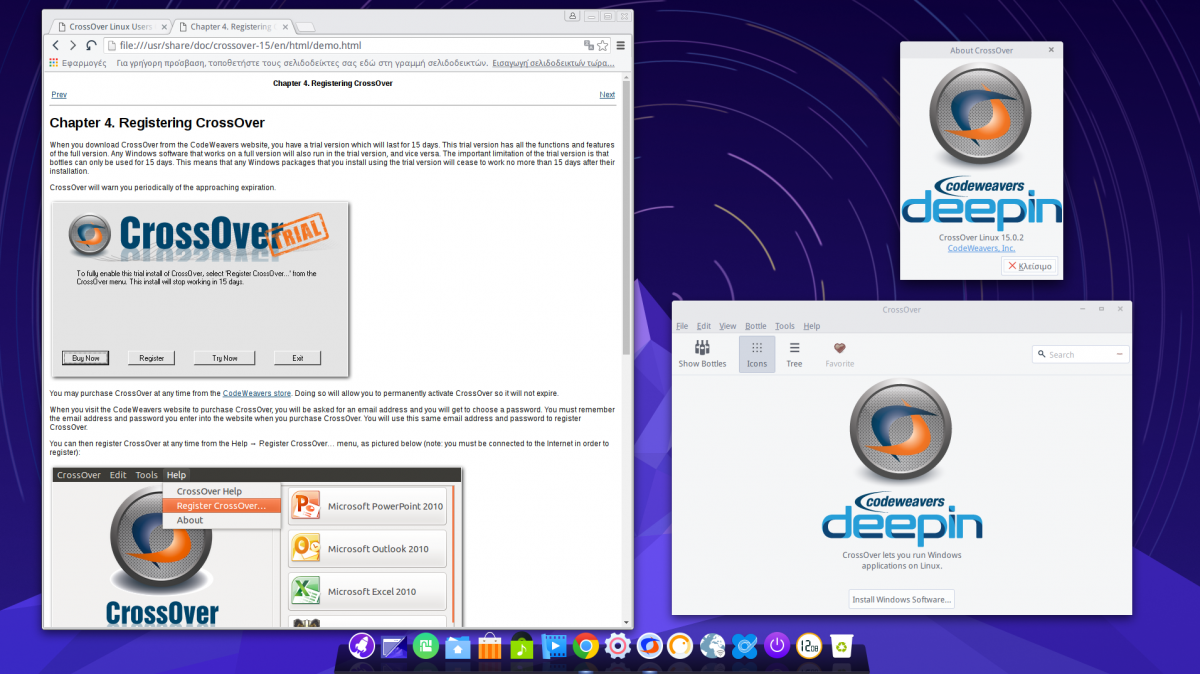Open the View menu in CrossOver
1200x674 pixels.
pos(728,326)
